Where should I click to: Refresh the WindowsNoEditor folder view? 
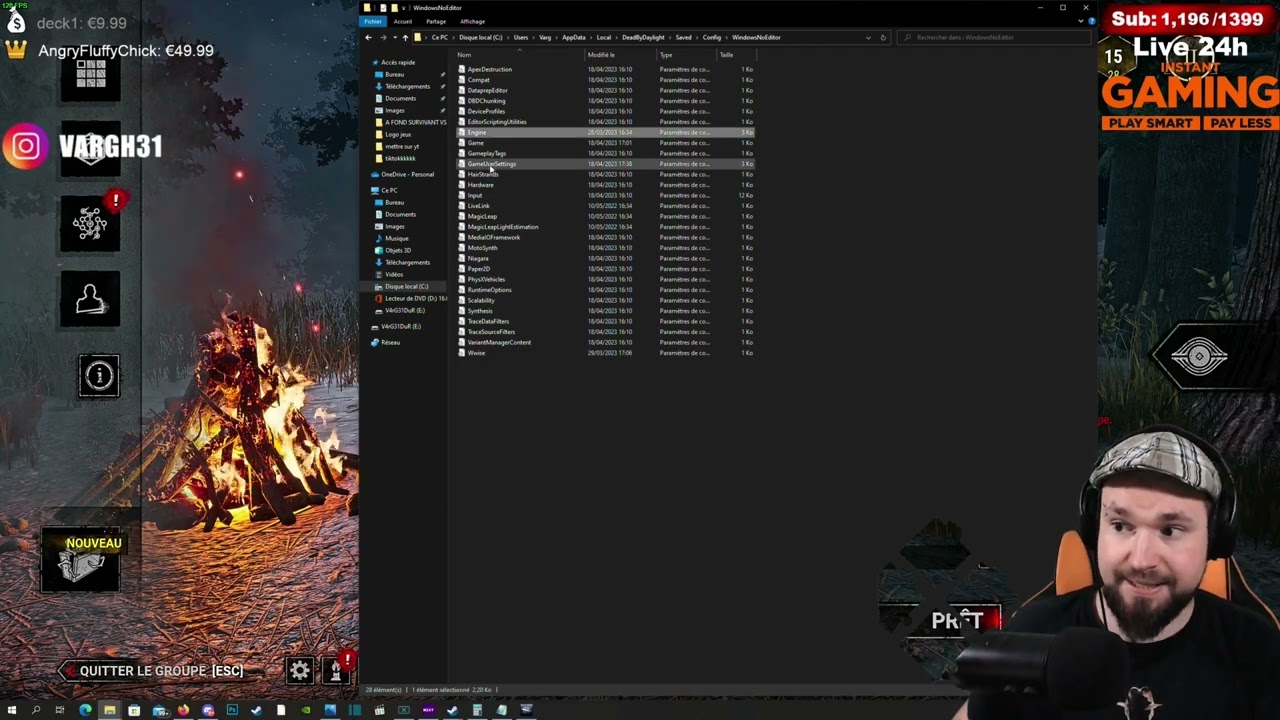(x=883, y=37)
